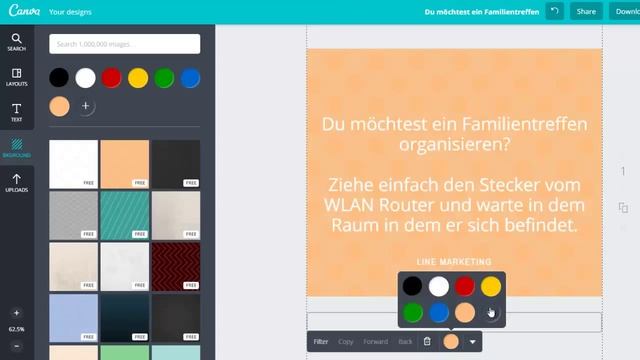Pick red in popup color palette
This screenshot has height=360, width=640.
tap(465, 286)
